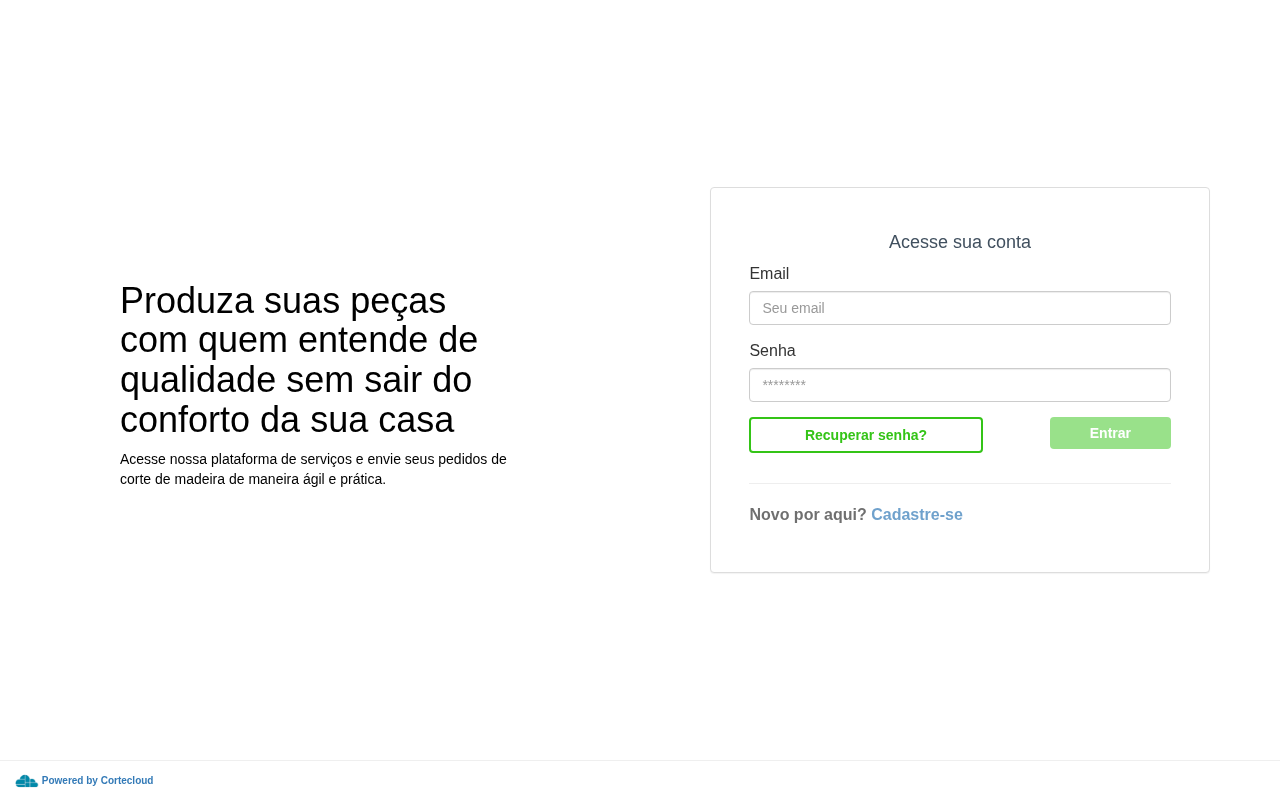This screenshot has height=800, width=1280.
Task: Open the Powered by Cortecloud link
Action: (x=97, y=781)
